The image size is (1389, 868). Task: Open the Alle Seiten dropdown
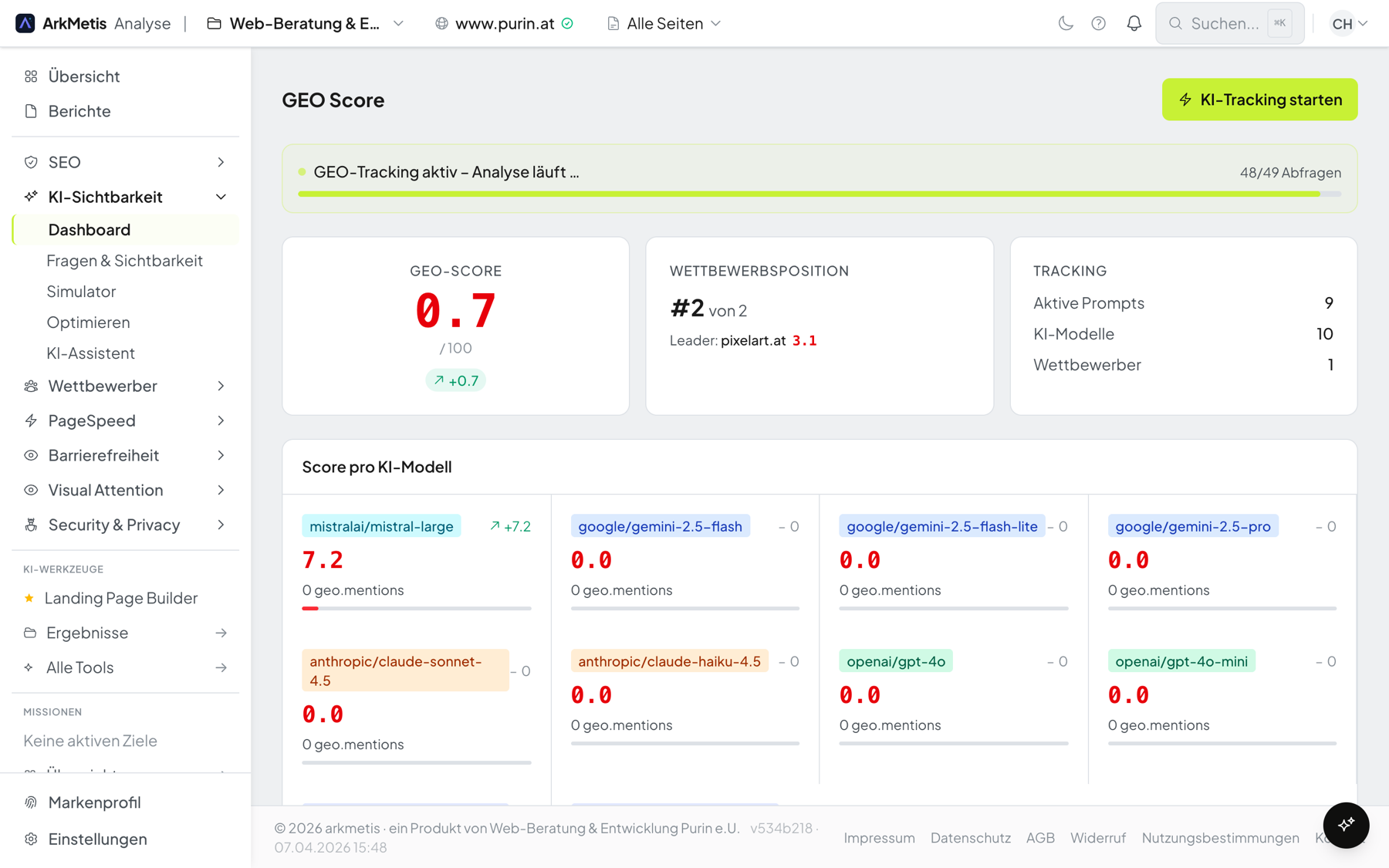[x=664, y=23]
